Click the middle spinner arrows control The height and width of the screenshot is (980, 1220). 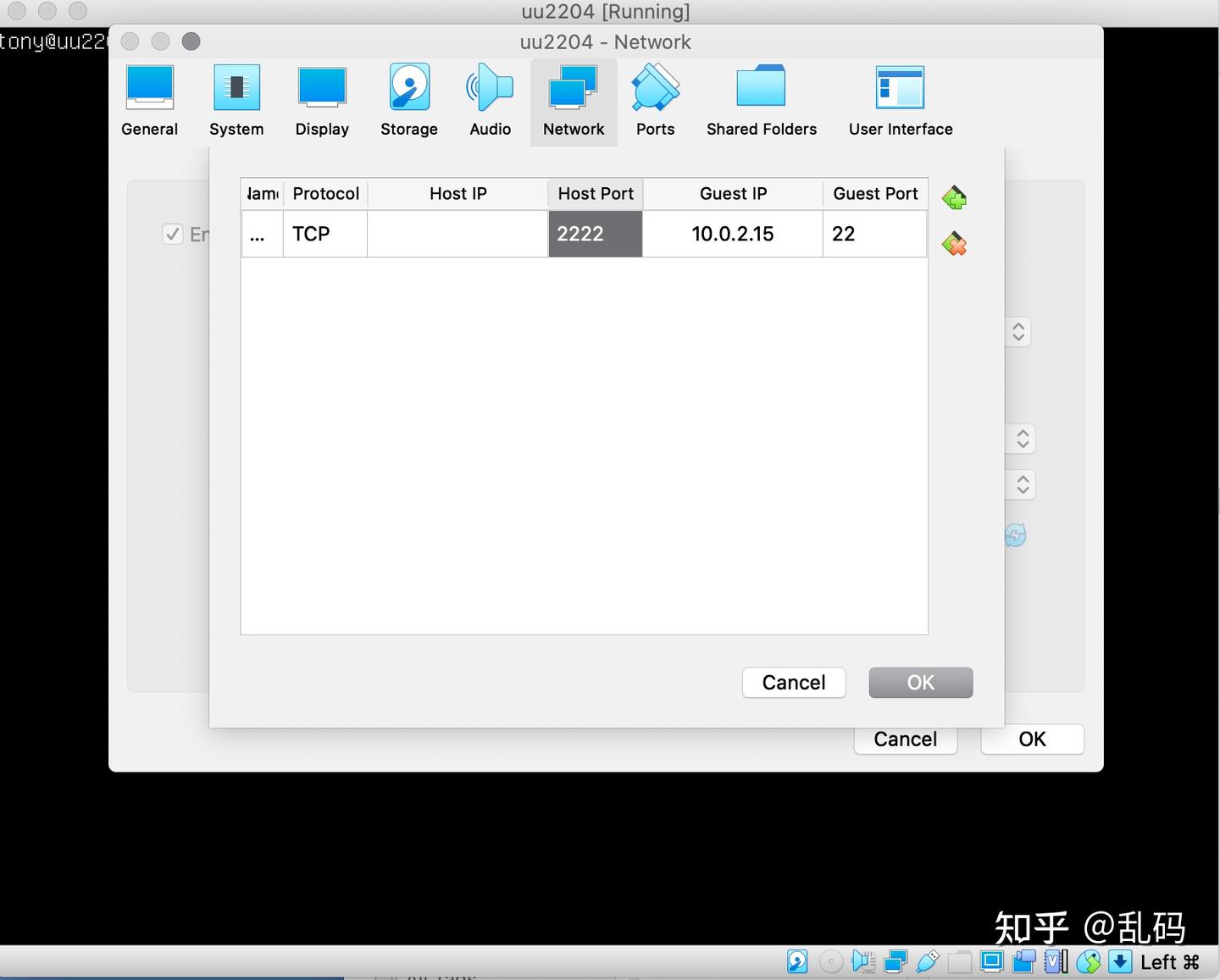(x=1023, y=439)
